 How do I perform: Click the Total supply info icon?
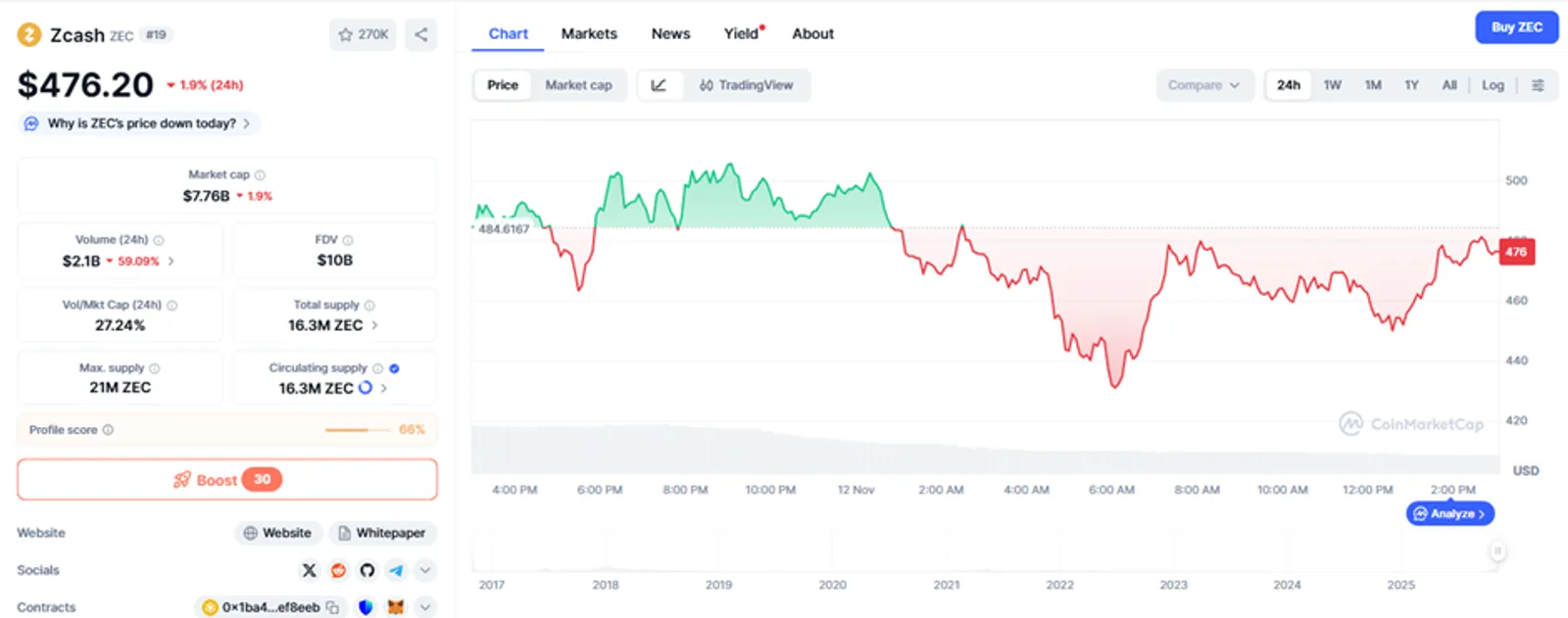click(x=369, y=306)
